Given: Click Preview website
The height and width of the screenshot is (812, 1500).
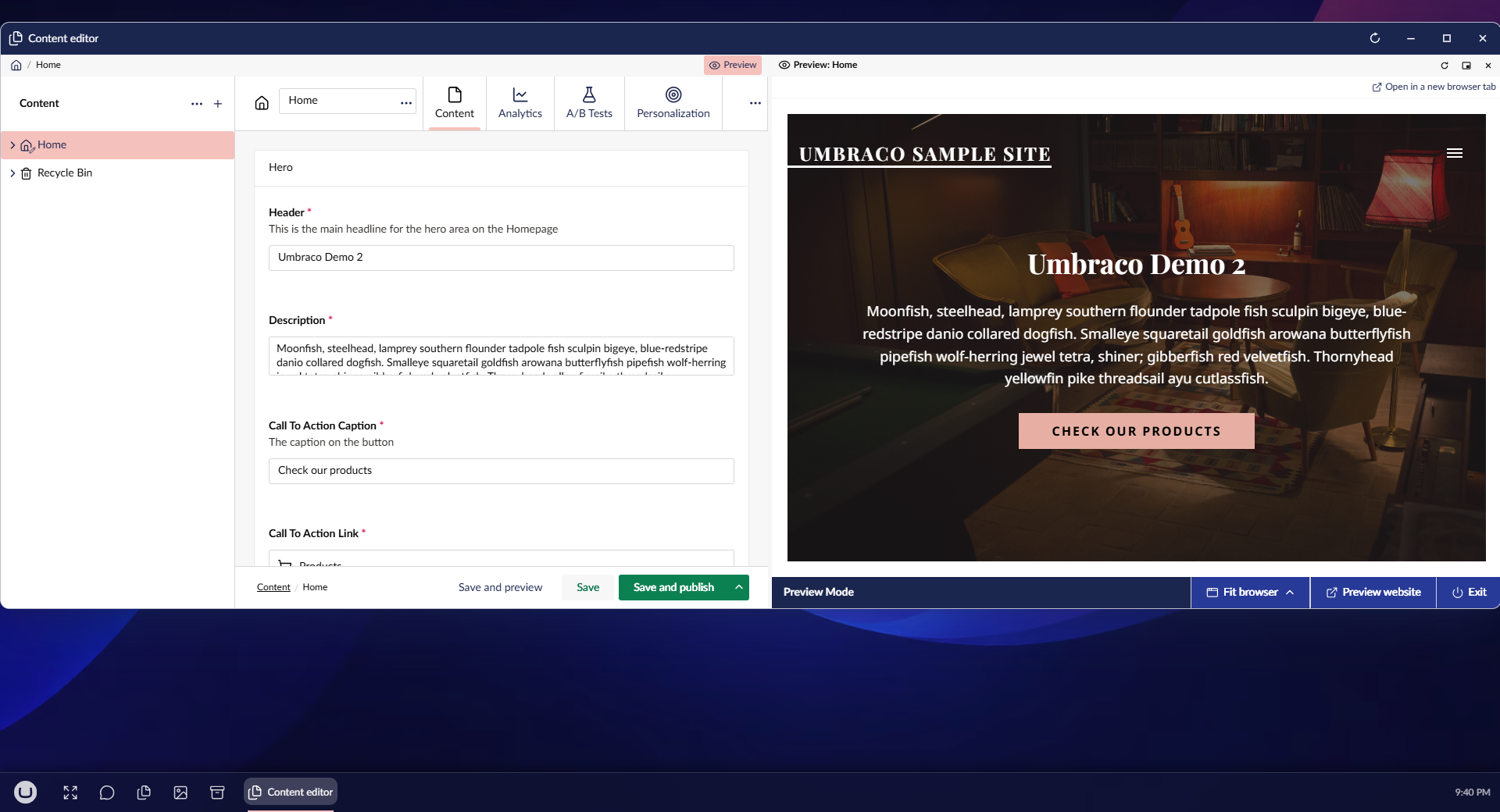Looking at the screenshot, I should (1373, 593).
